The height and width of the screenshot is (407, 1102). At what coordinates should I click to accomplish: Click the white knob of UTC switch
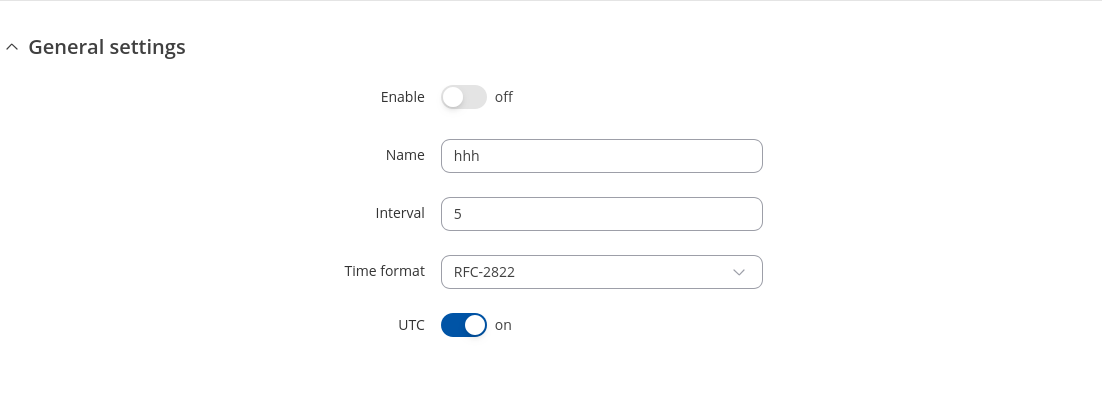tap(475, 325)
